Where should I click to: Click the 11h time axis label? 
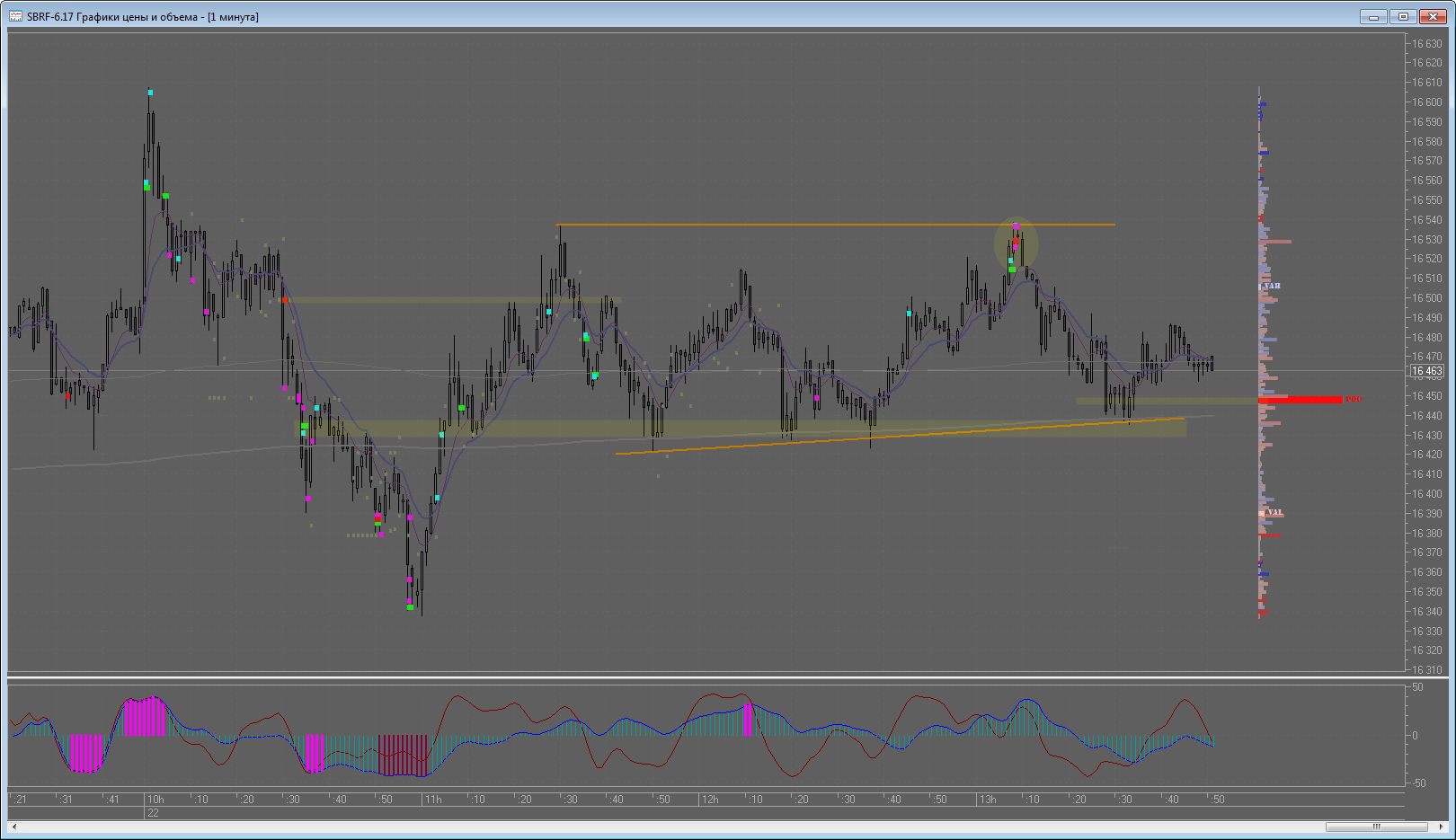pyautogui.click(x=433, y=800)
